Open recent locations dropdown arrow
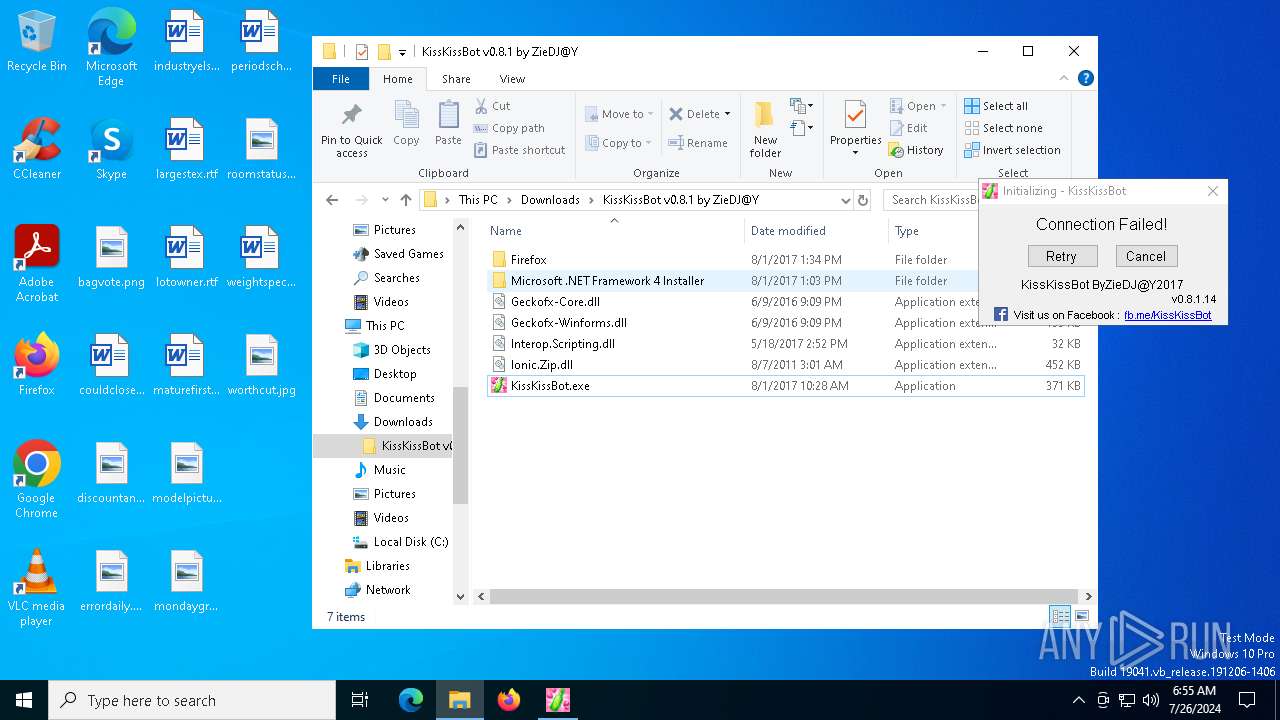Screen dimensions: 1280x720 (384, 200)
